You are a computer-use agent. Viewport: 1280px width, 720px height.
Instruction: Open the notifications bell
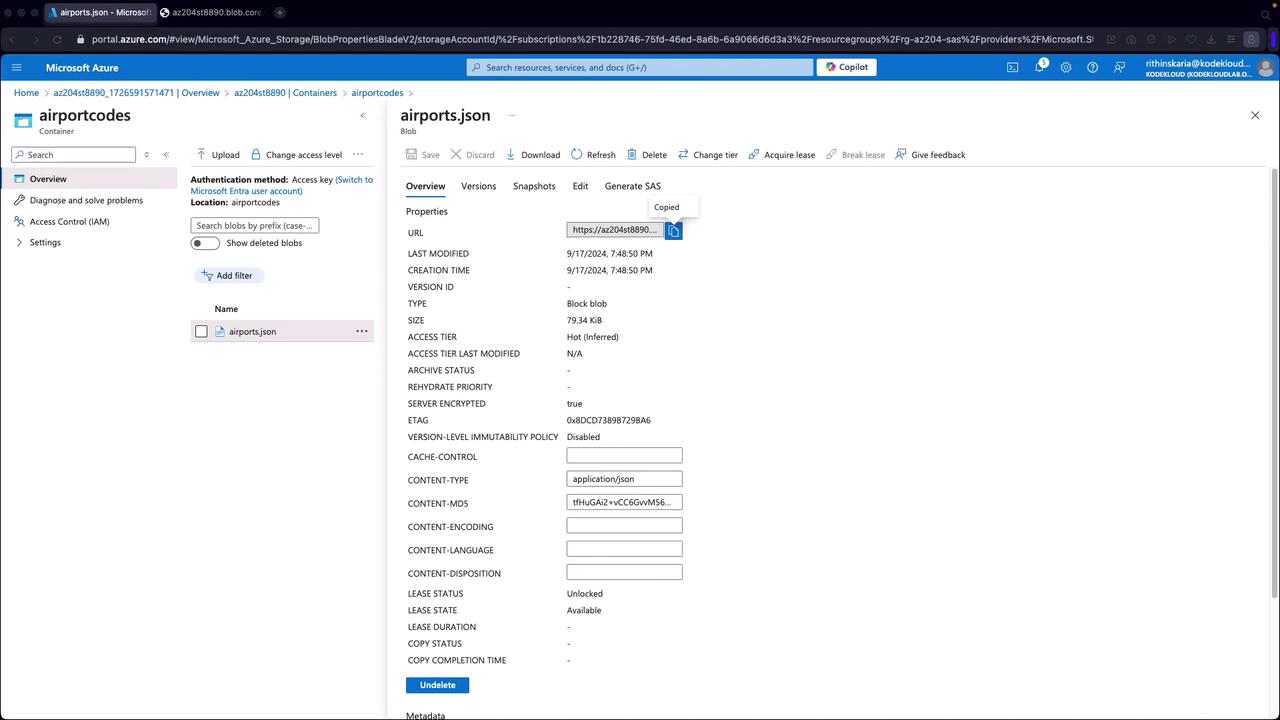coord(1039,67)
